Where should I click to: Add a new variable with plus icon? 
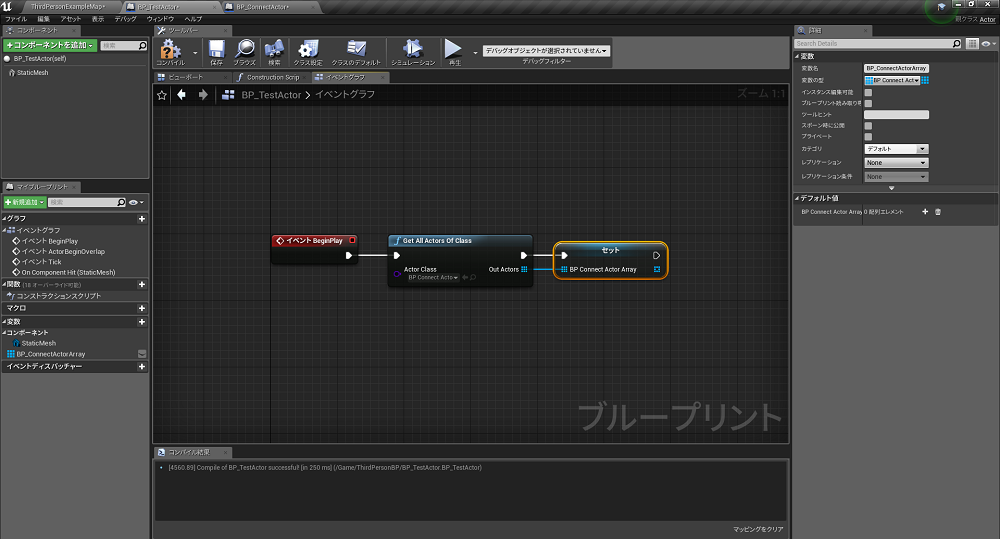pos(142,322)
